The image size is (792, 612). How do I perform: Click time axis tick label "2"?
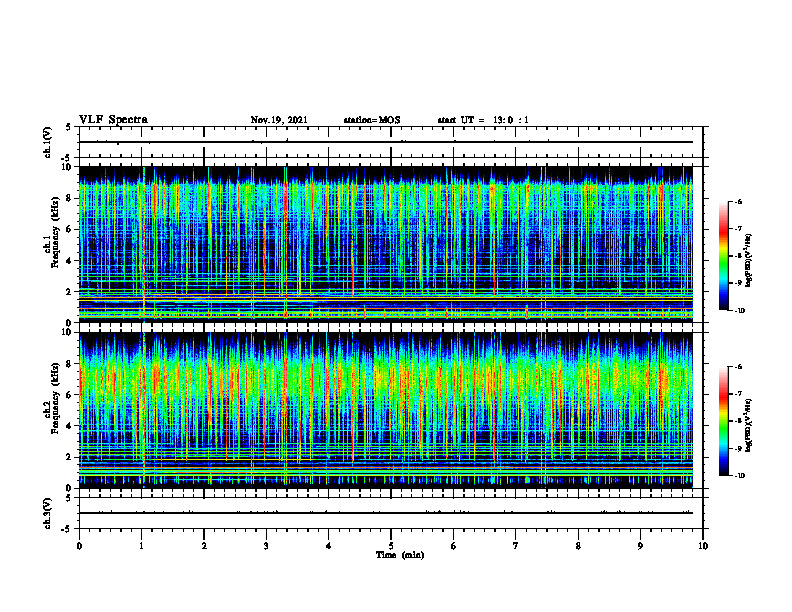[x=204, y=546]
